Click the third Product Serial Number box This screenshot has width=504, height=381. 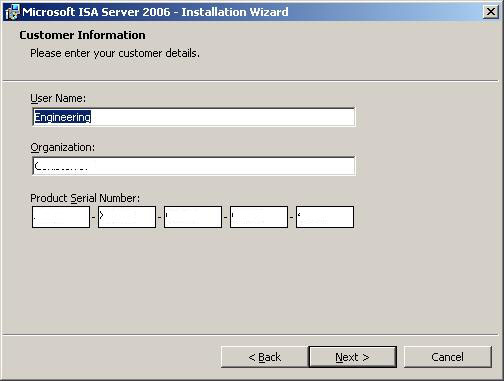(193, 217)
